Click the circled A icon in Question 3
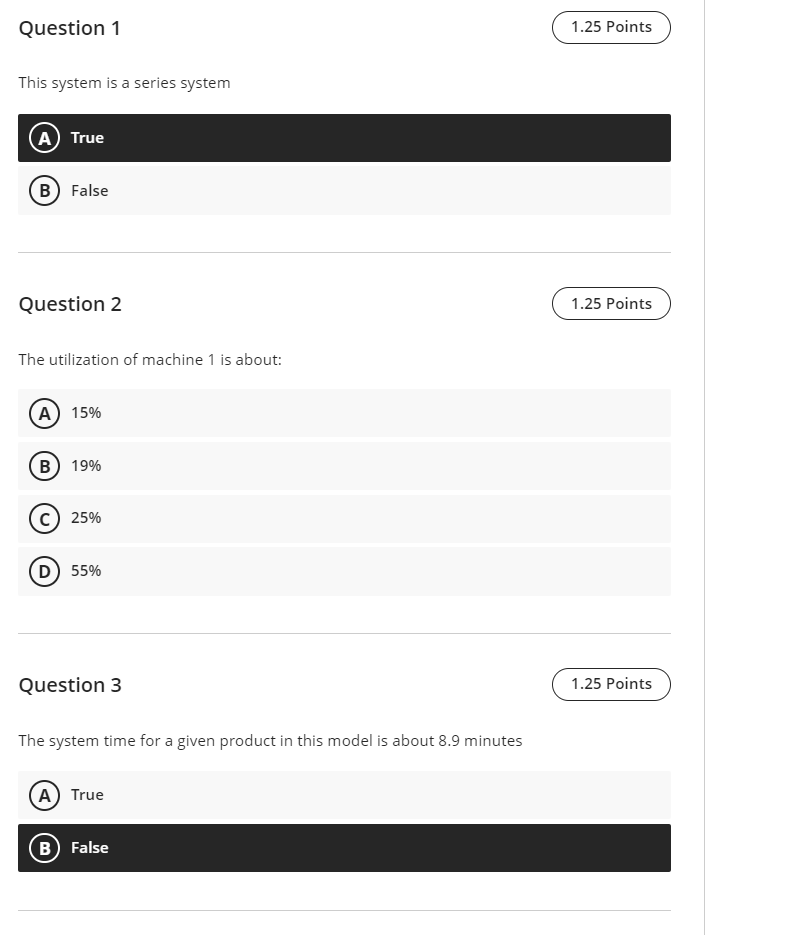Image resolution: width=798 pixels, height=935 pixels. click(43, 794)
